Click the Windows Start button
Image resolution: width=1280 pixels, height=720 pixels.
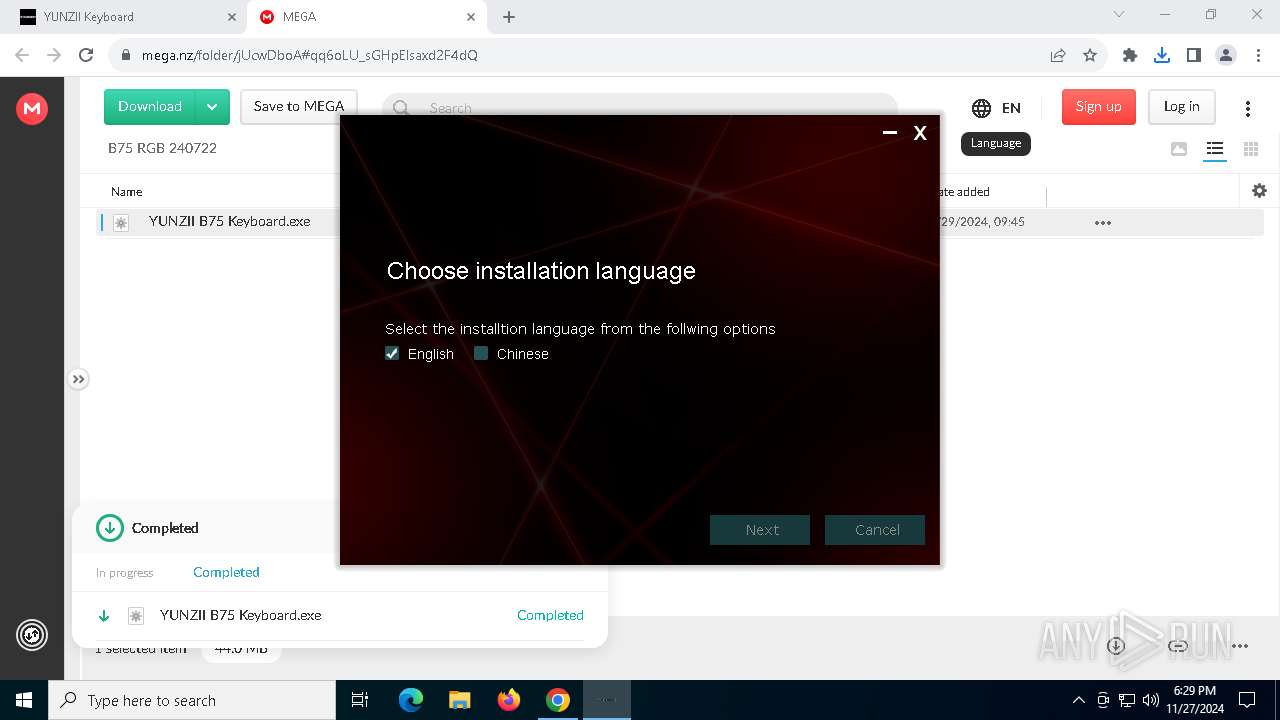coord(24,700)
